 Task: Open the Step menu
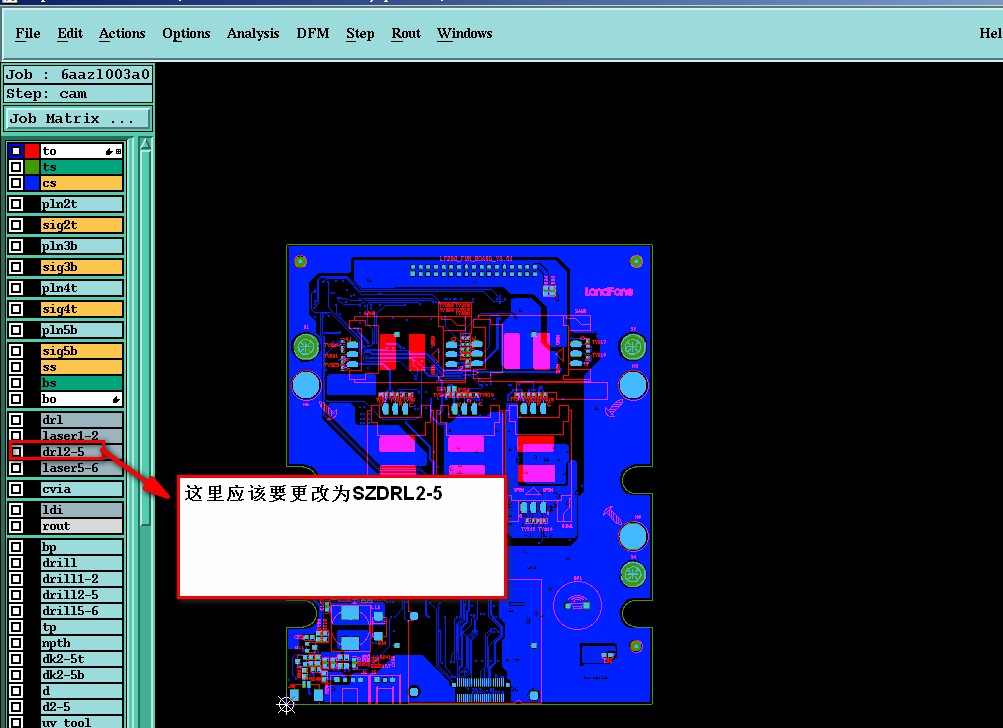pos(360,33)
